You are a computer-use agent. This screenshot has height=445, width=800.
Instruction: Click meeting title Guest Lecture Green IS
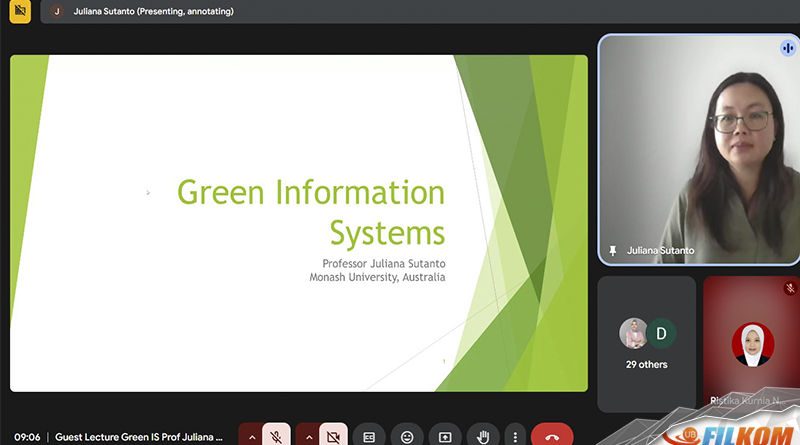(x=139, y=437)
